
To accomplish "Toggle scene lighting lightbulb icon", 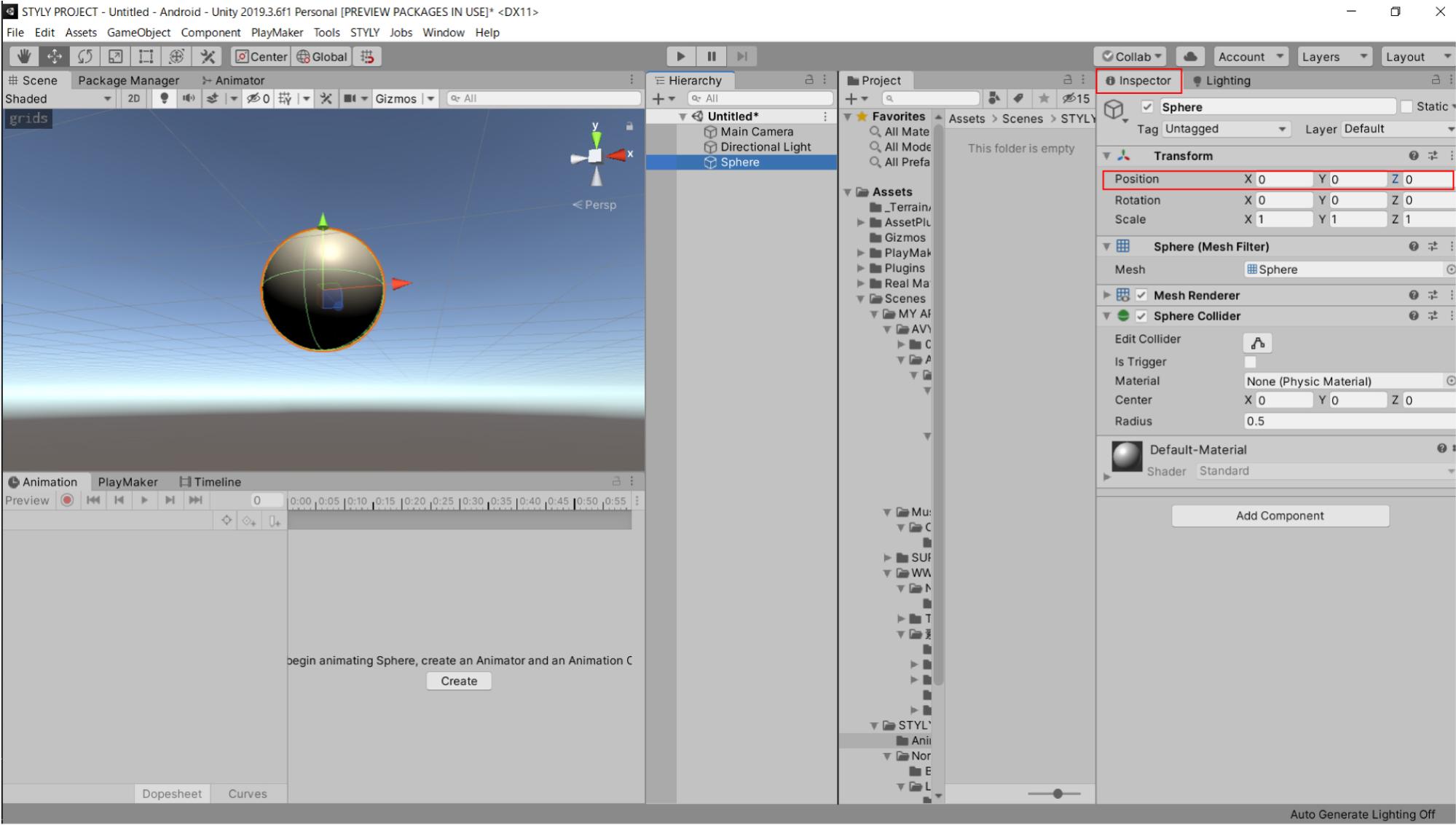I will (x=165, y=98).
